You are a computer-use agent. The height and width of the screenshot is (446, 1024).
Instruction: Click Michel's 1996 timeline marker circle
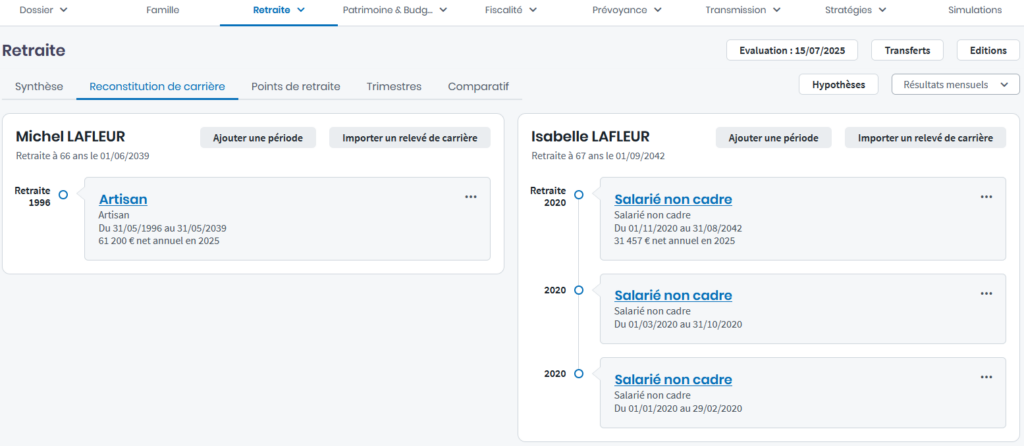(x=63, y=195)
